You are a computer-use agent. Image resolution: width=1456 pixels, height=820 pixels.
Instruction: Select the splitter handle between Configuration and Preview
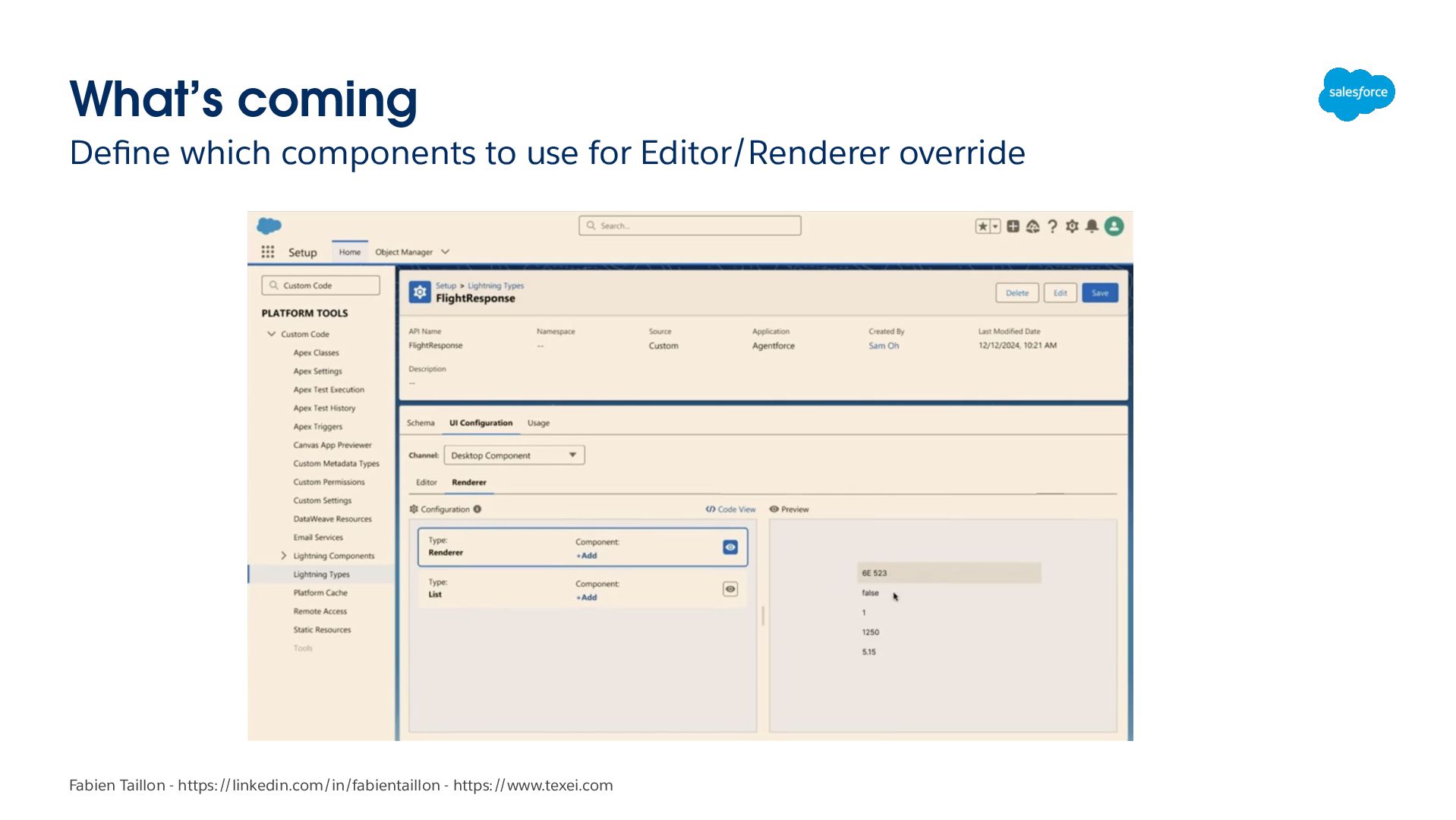tap(763, 616)
